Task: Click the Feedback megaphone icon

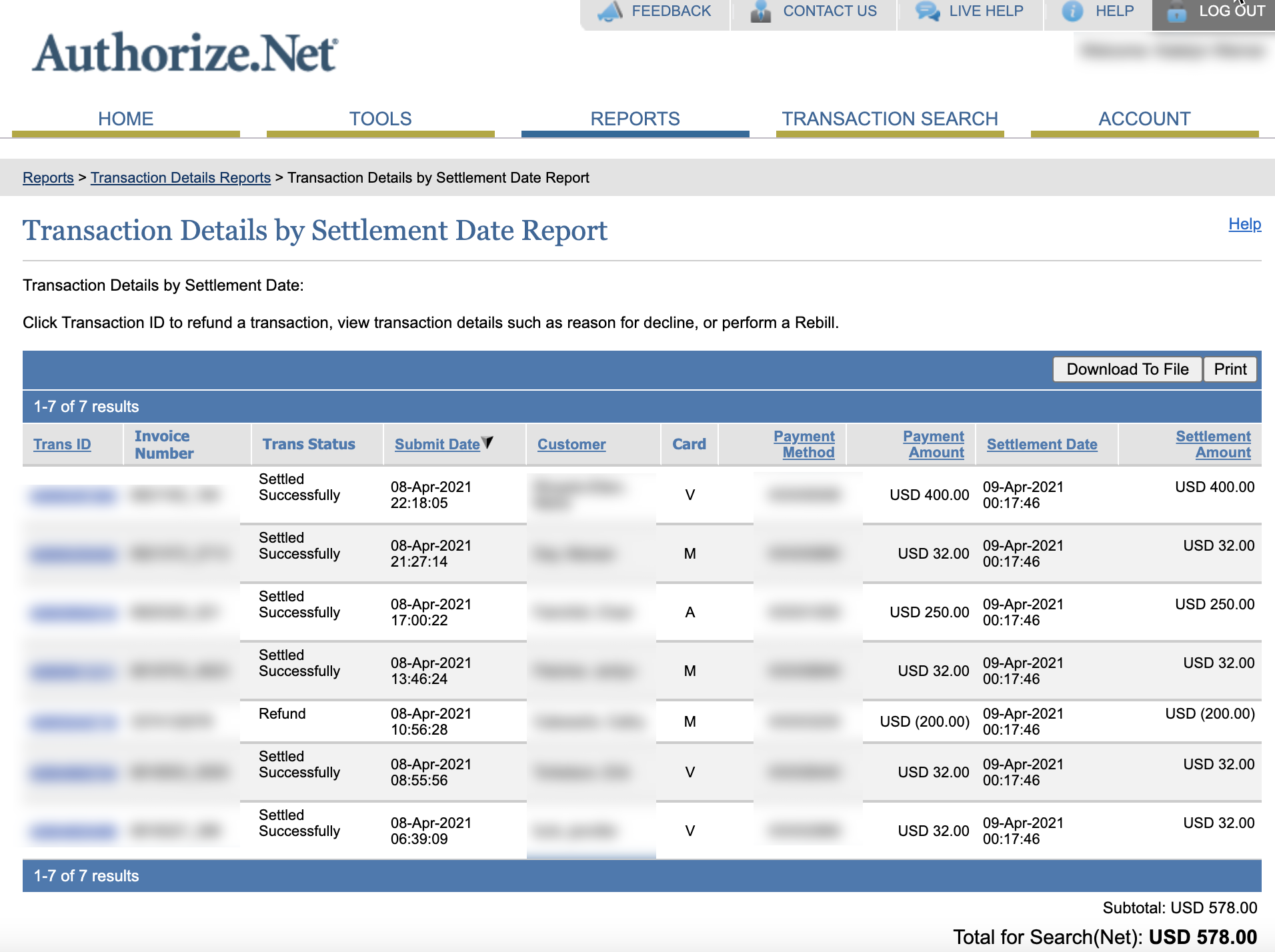Action: [609, 11]
